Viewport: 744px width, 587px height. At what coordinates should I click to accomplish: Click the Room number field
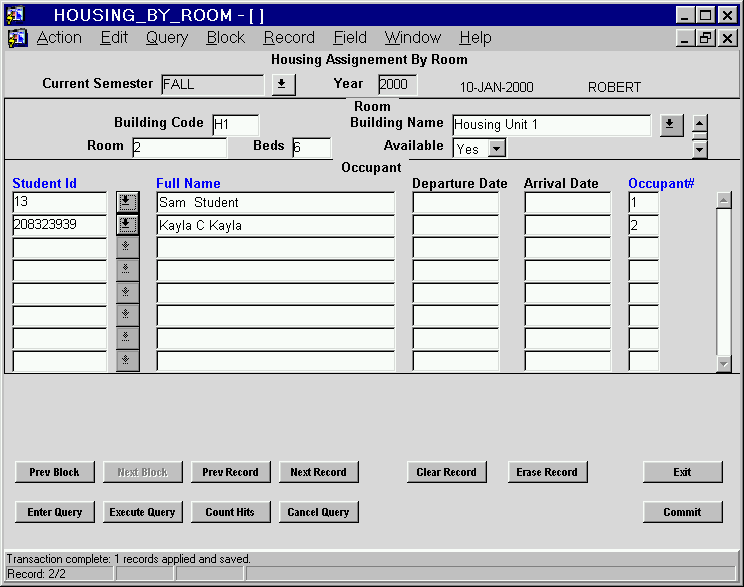tap(180, 148)
